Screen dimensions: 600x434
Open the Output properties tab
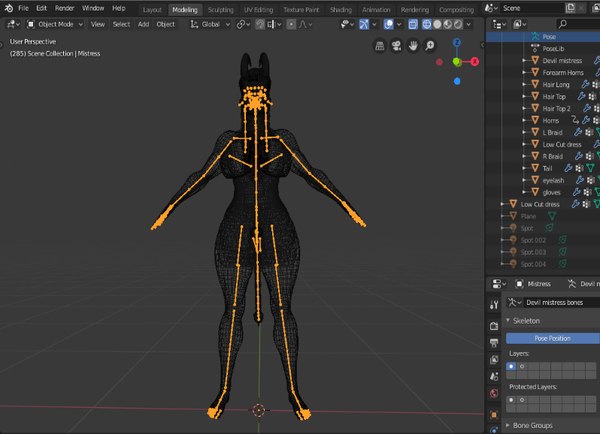point(494,343)
